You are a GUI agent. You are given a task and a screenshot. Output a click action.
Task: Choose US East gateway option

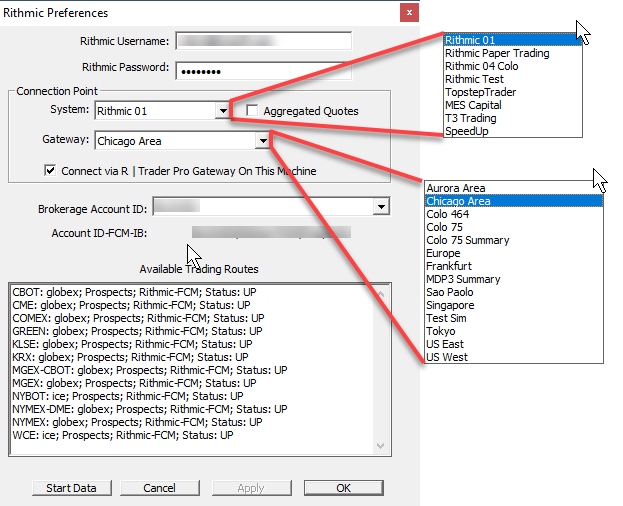pyautogui.click(x=445, y=344)
